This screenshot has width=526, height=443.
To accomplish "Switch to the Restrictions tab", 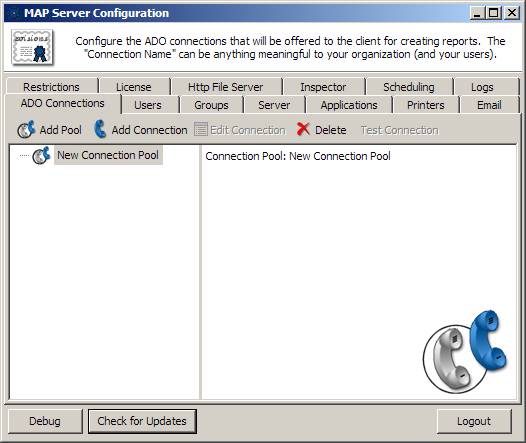I will point(52,87).
